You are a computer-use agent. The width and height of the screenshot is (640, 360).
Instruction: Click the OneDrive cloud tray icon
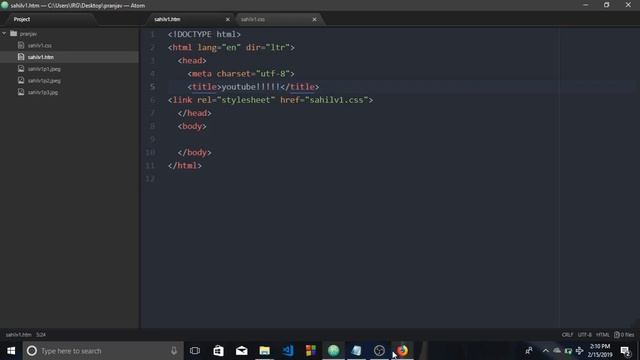point(557,351)
